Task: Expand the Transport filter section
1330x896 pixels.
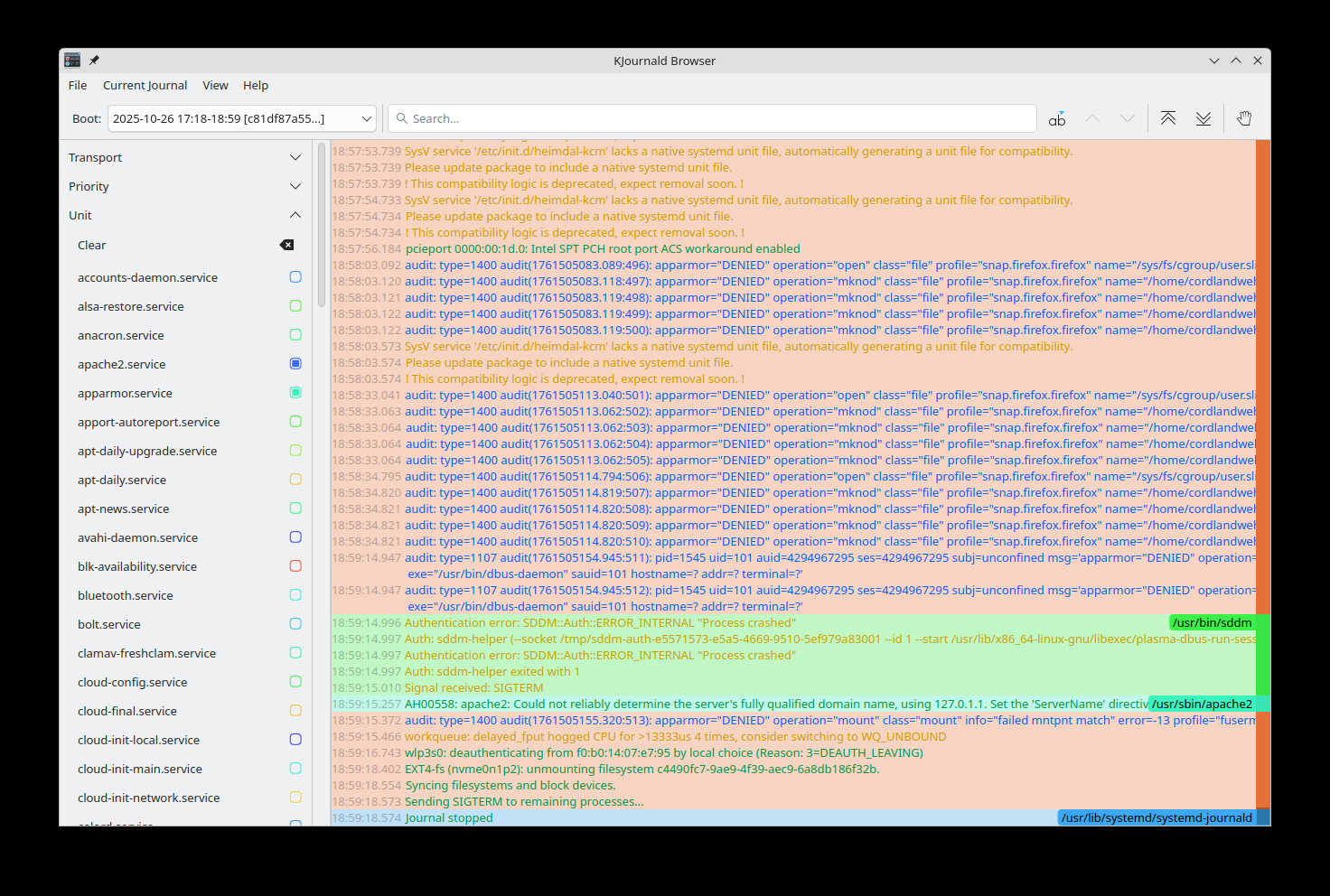Action: pos(295,157)
